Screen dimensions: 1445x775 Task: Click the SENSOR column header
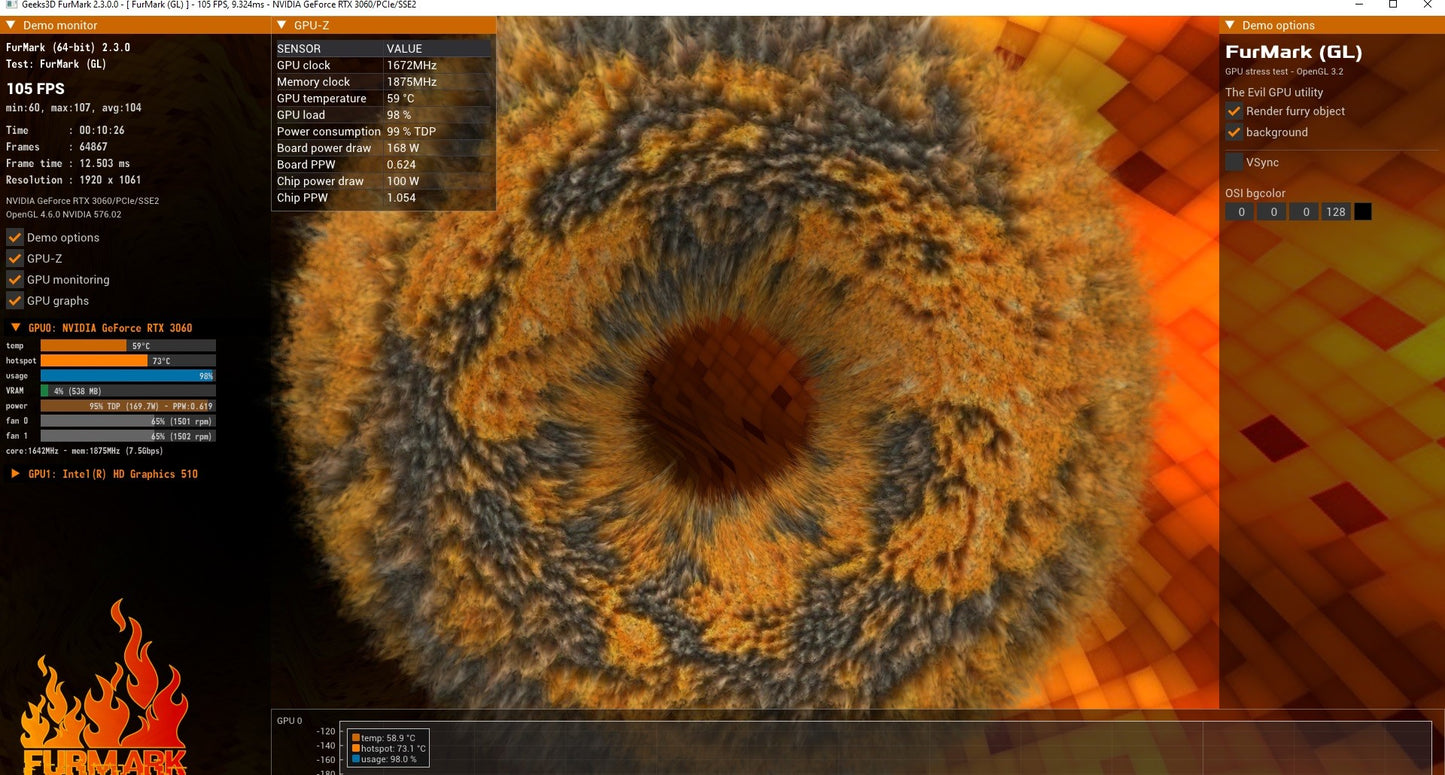point(299,48)
